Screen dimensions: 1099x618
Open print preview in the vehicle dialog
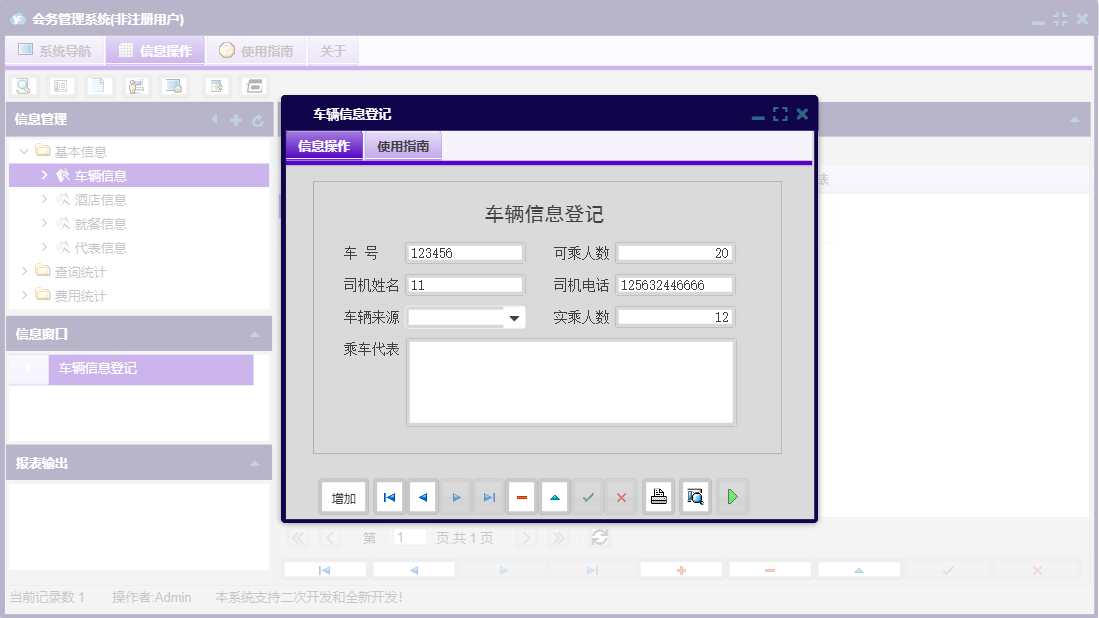[695, 496]
